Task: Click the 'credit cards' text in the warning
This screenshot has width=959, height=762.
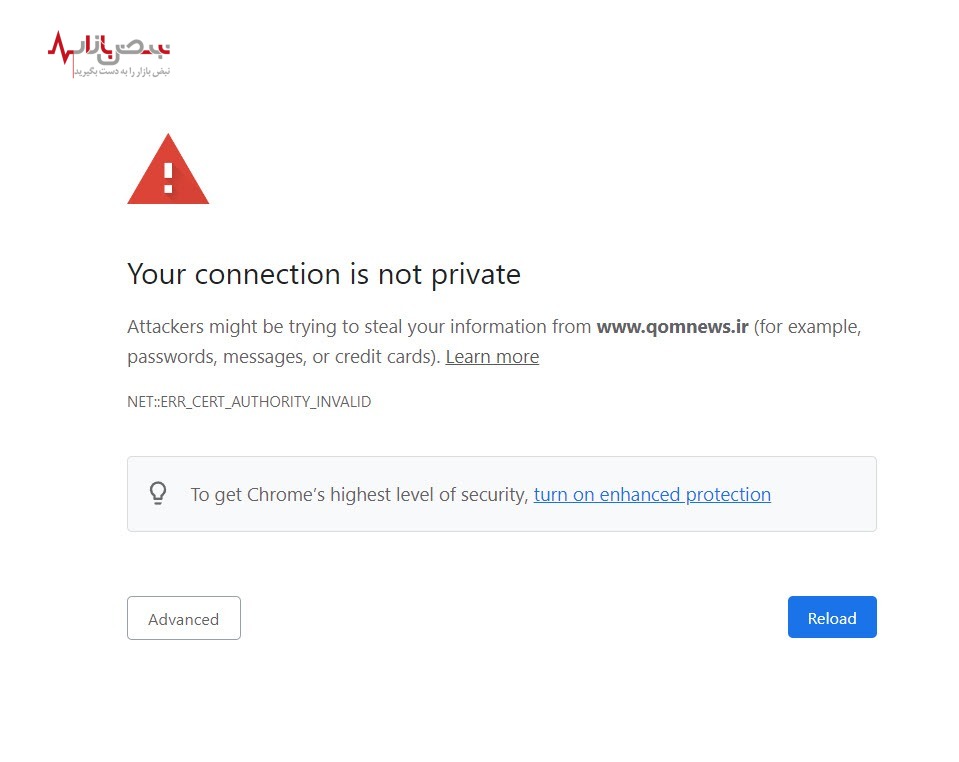Action: click(387, 357)
